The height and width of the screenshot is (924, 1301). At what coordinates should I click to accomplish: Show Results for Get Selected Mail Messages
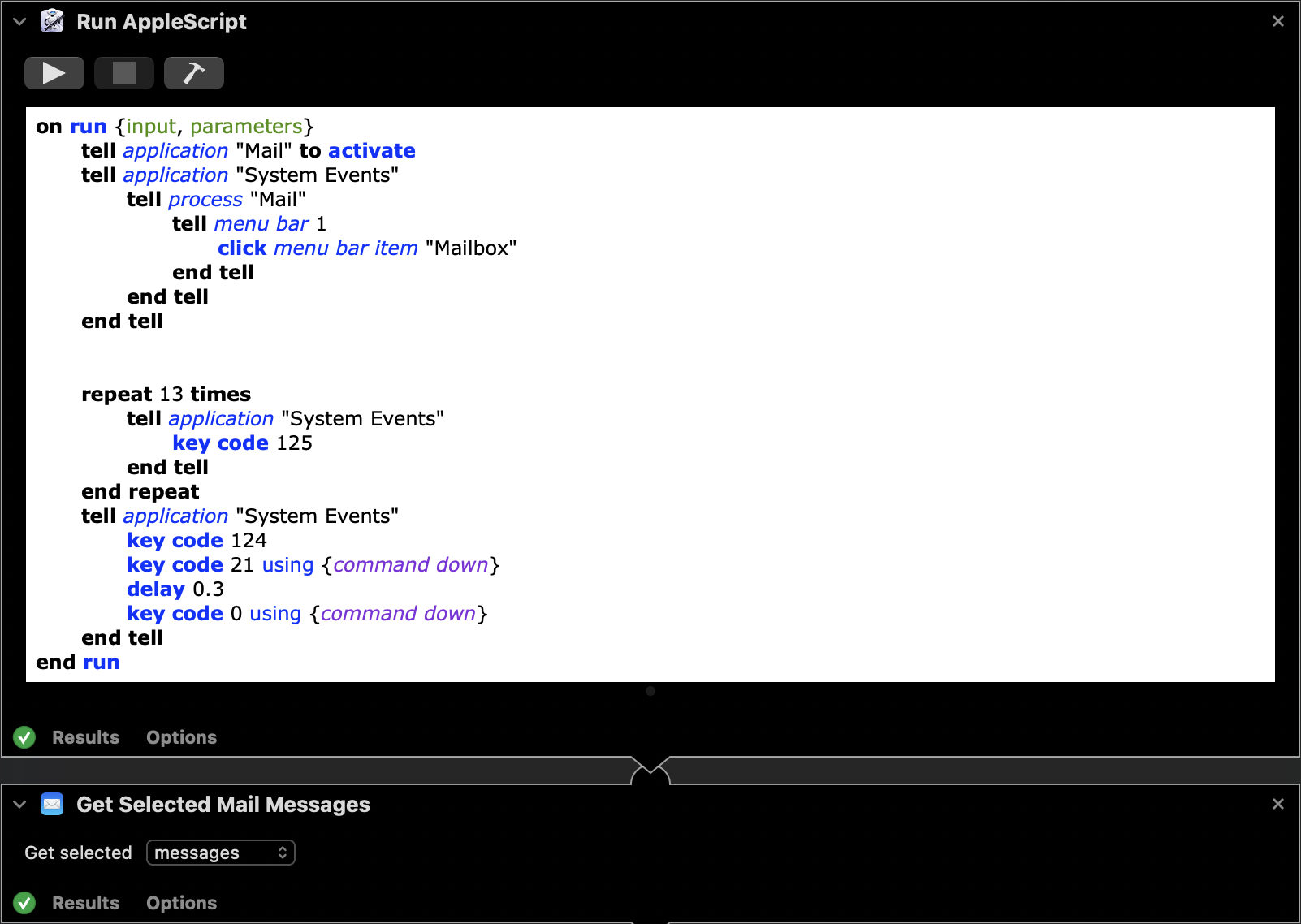pyautogui.click(x=85, y=902)
